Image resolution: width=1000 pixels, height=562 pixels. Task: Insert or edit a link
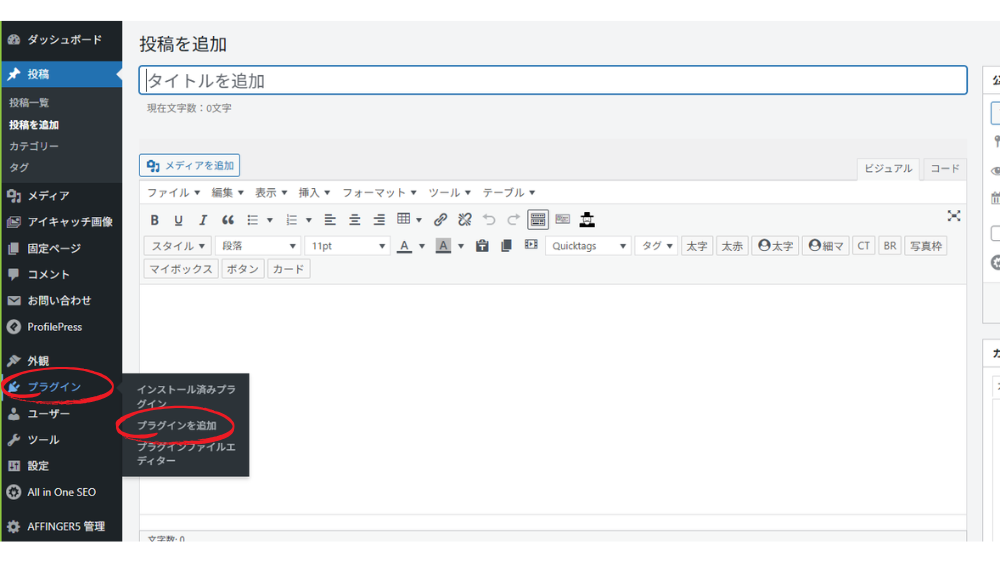pos(440,220)
